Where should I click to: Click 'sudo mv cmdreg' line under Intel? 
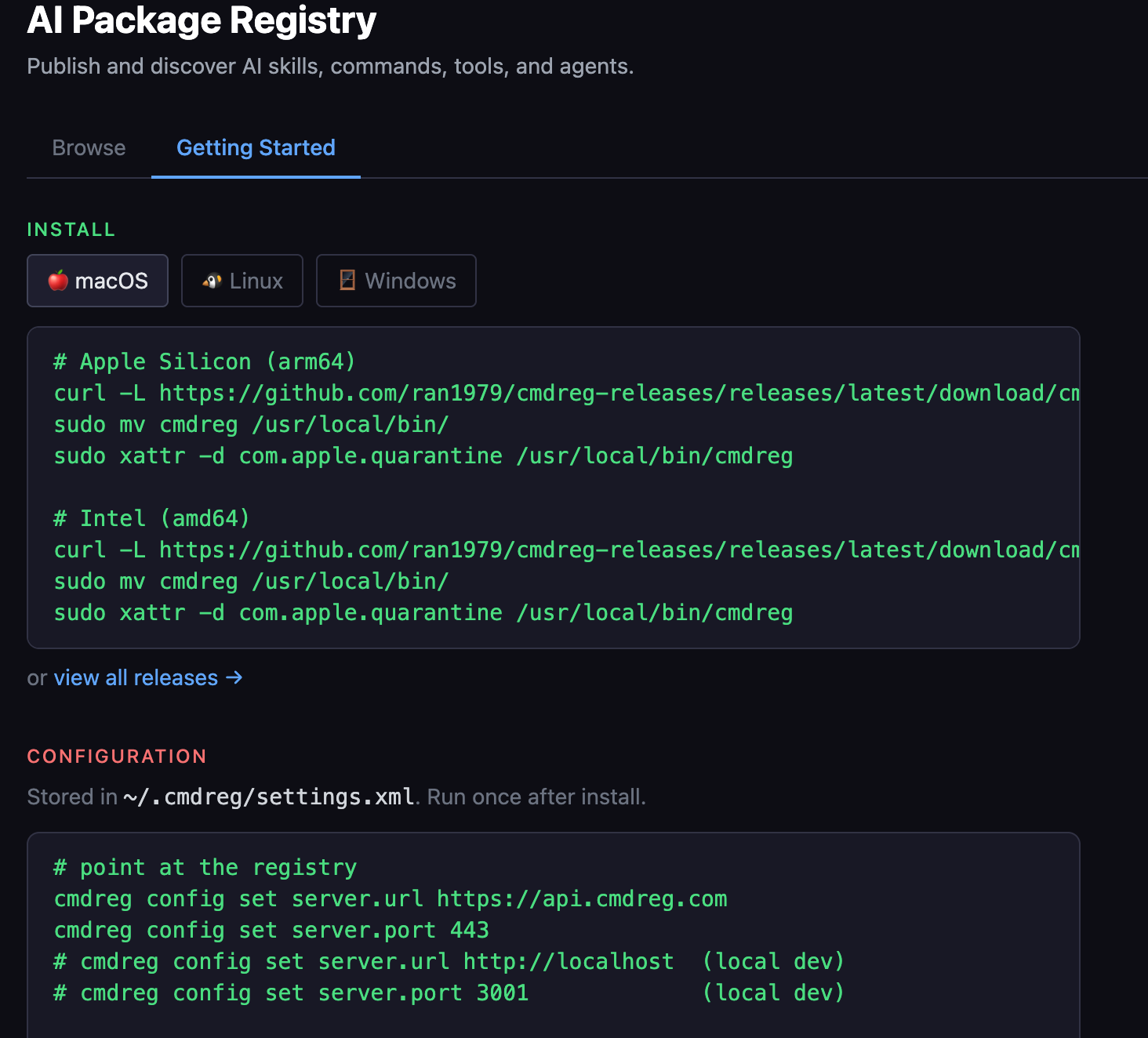[251, 581]
